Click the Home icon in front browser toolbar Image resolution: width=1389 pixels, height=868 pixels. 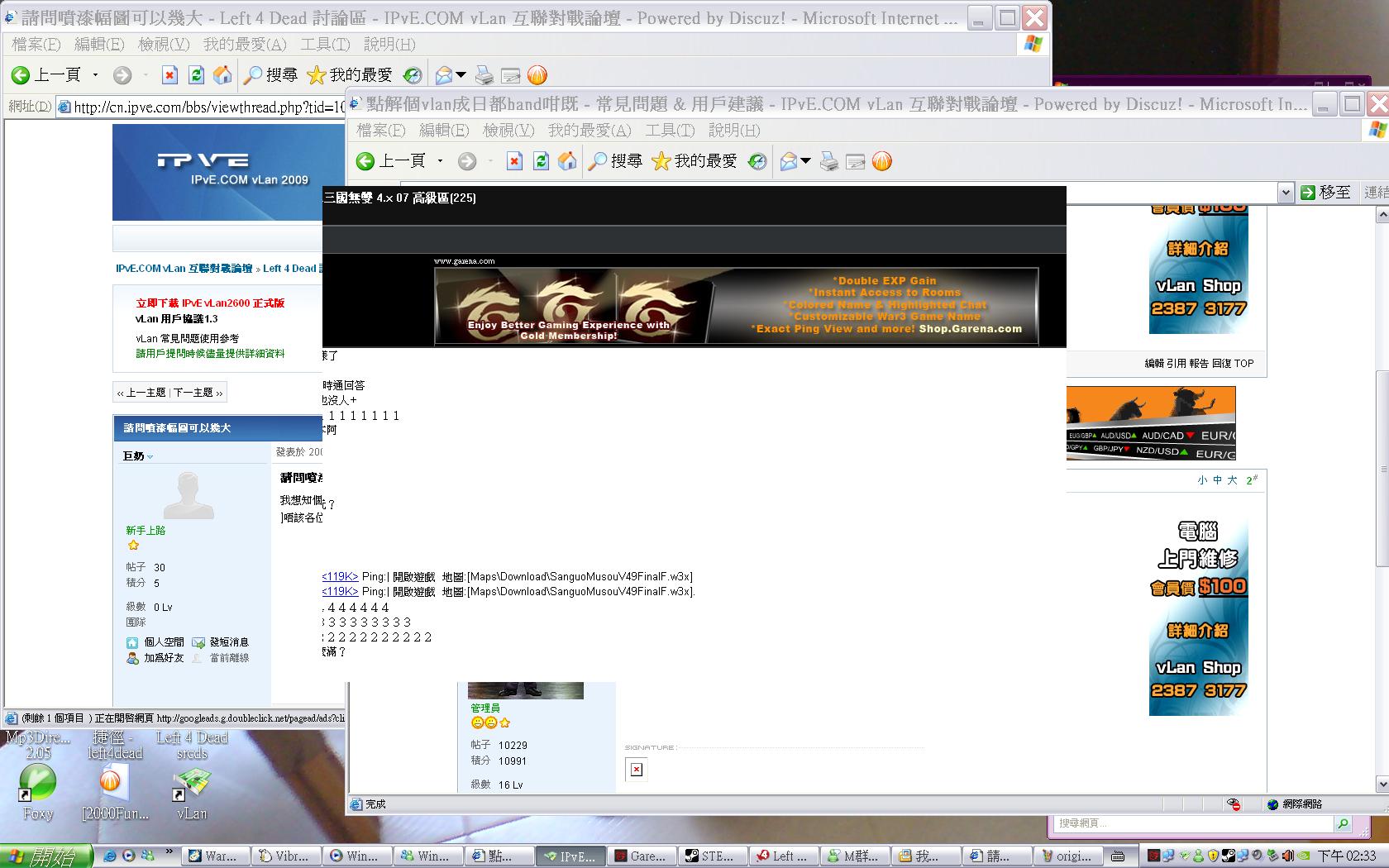(x=567, y=162)
